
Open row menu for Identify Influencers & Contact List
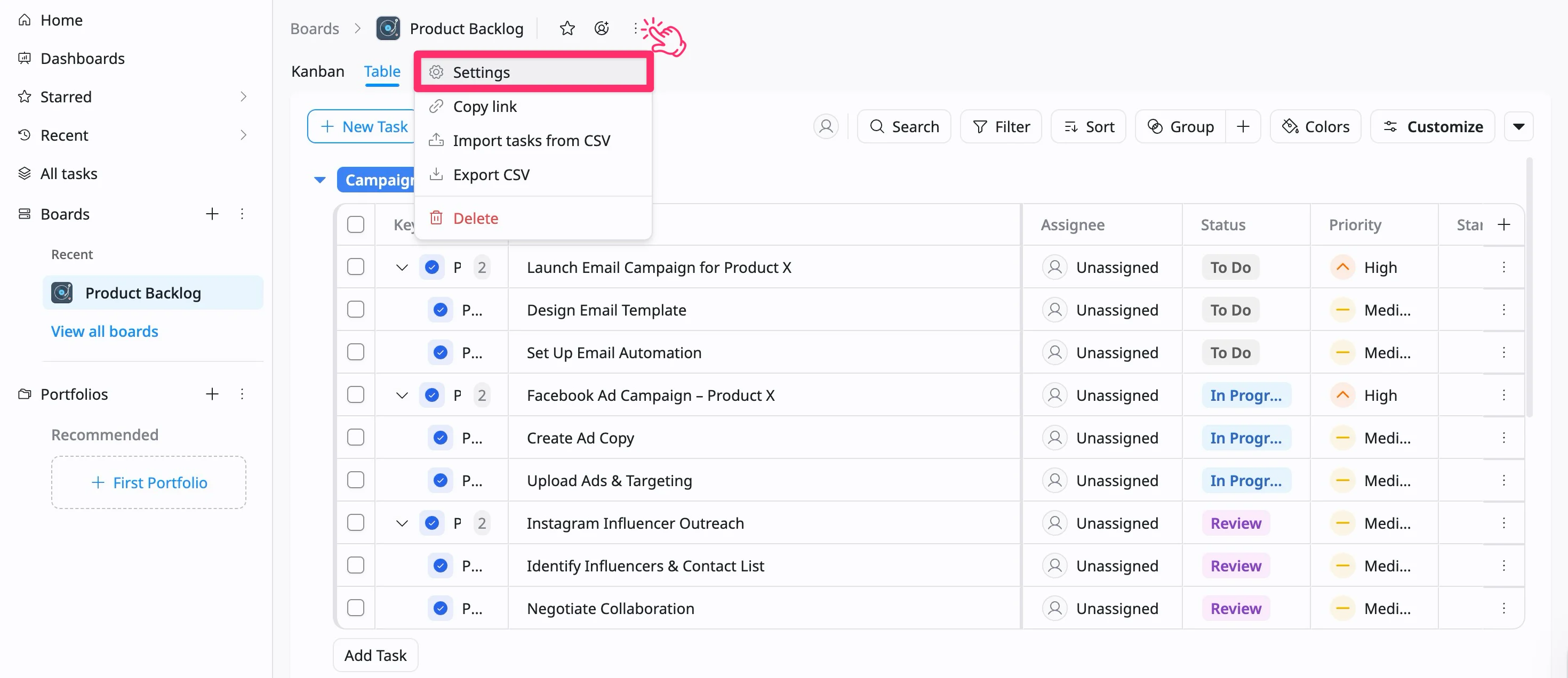pyautogui.click(x=1503, y=566)
